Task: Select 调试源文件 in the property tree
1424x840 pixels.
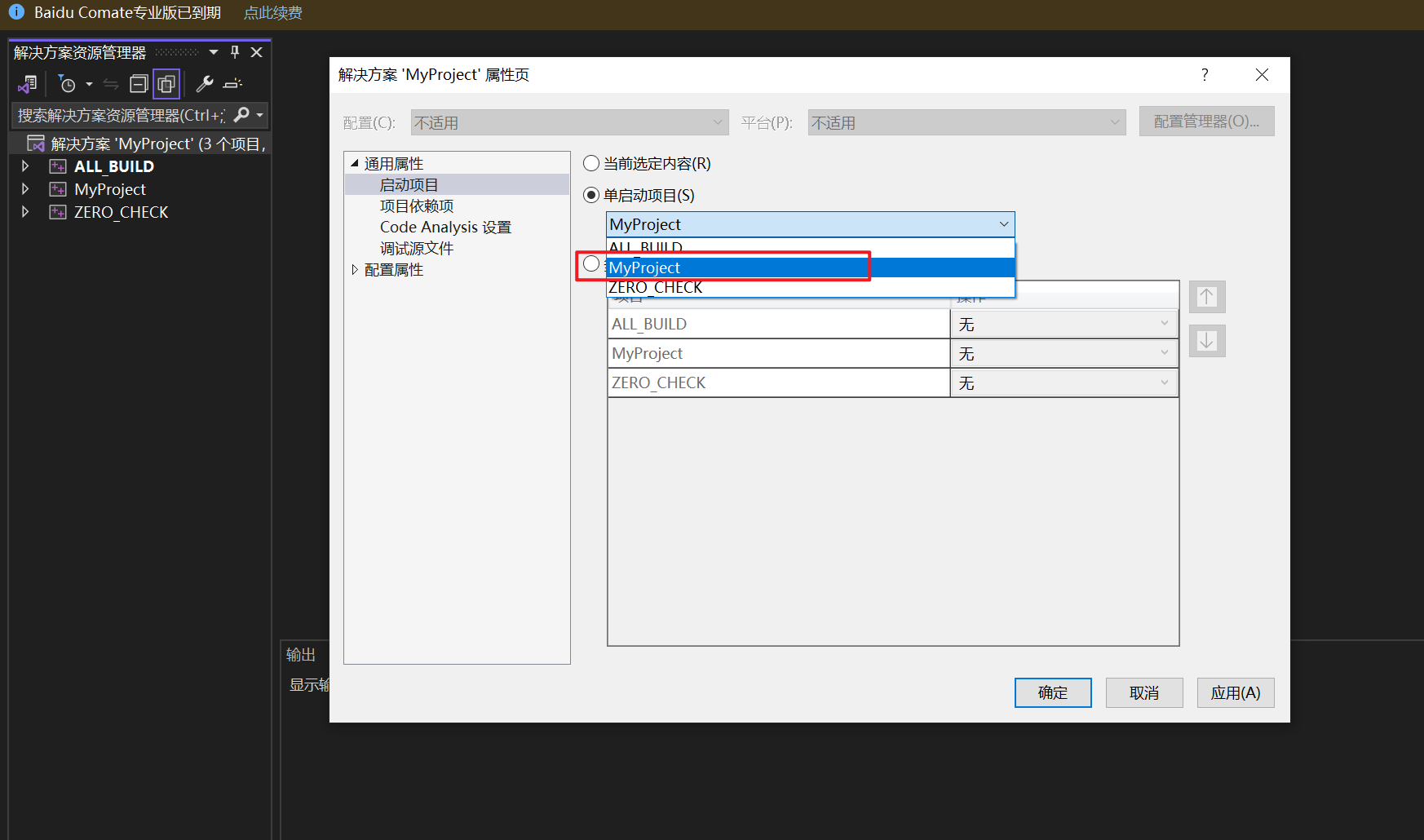Action: pos(416,249)
